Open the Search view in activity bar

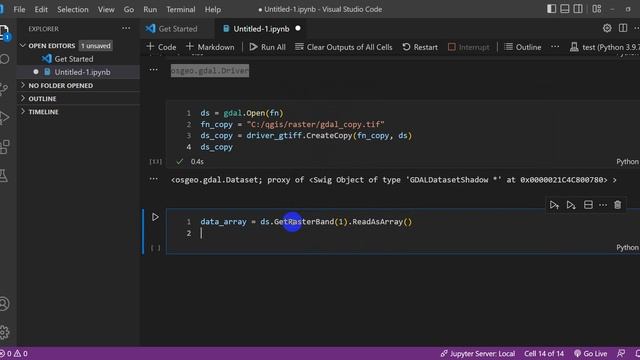(4, 59)
